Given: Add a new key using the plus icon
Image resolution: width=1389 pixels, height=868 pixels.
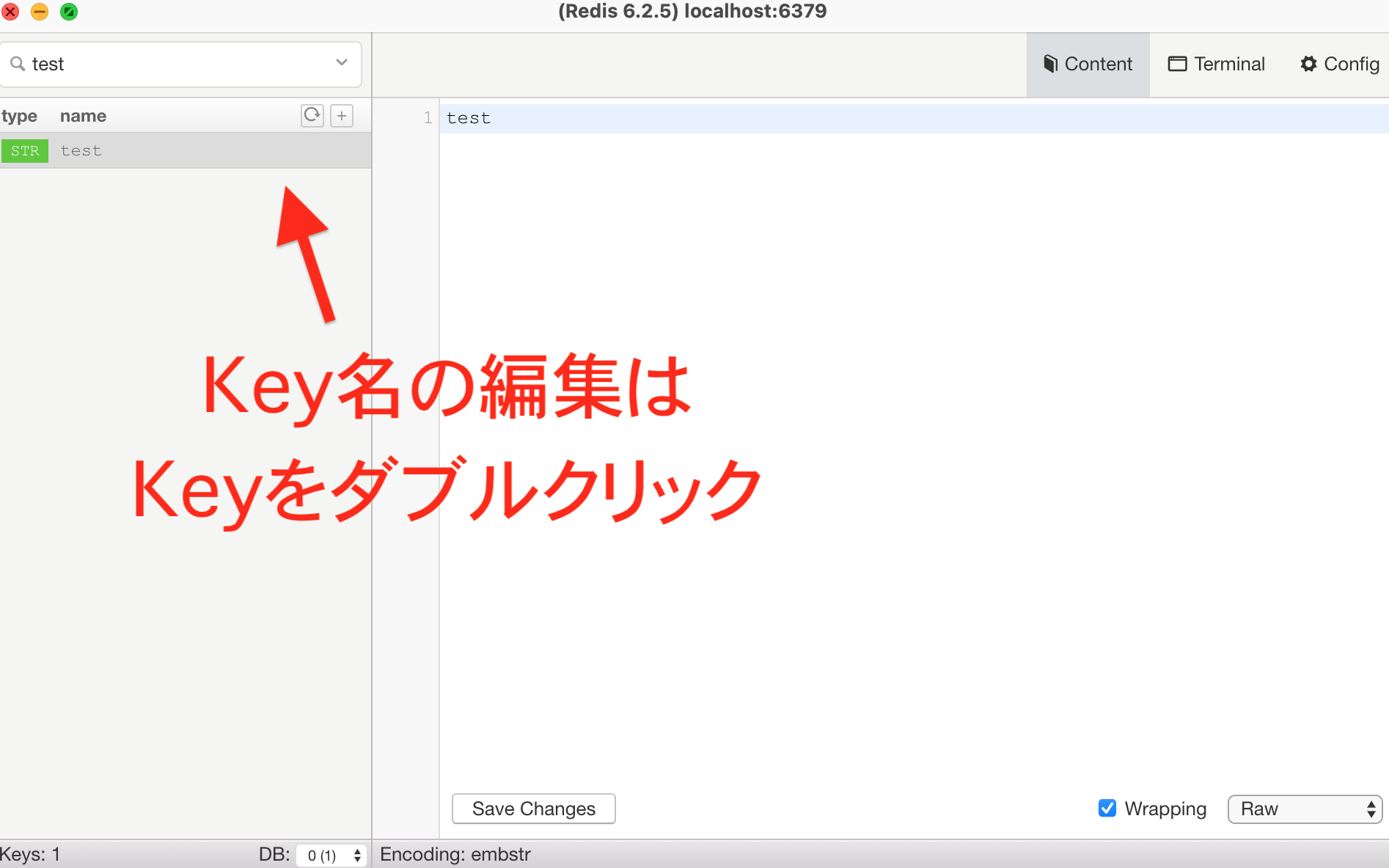Looking at the screenshot, I should coord(341,115).
